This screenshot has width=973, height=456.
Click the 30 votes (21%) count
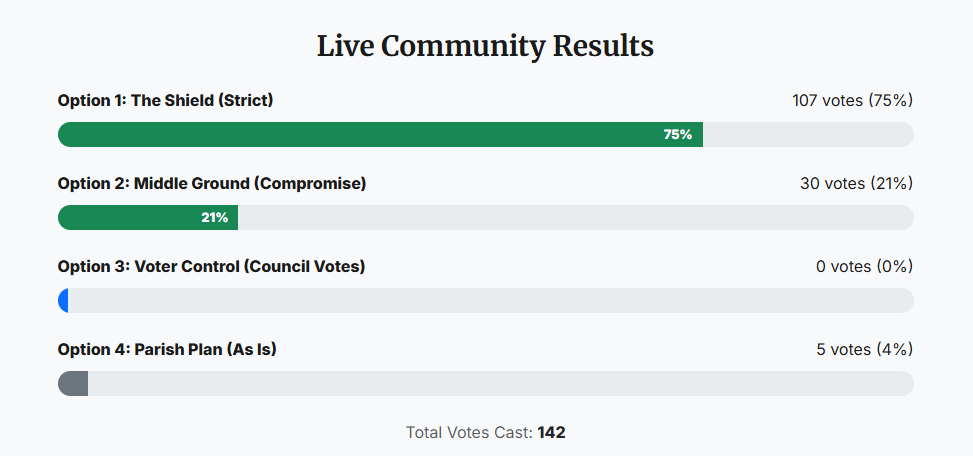(x=856, y=183)
